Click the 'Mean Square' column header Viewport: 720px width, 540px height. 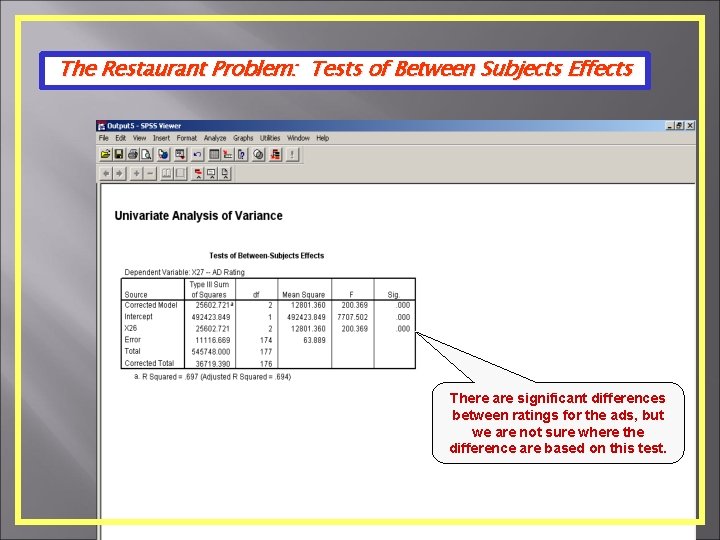[304, 295]
